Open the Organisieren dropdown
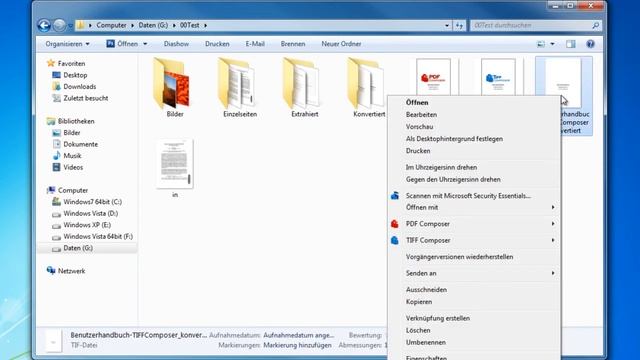This screenshot has width=640, height=360. (x=67, y=44)
